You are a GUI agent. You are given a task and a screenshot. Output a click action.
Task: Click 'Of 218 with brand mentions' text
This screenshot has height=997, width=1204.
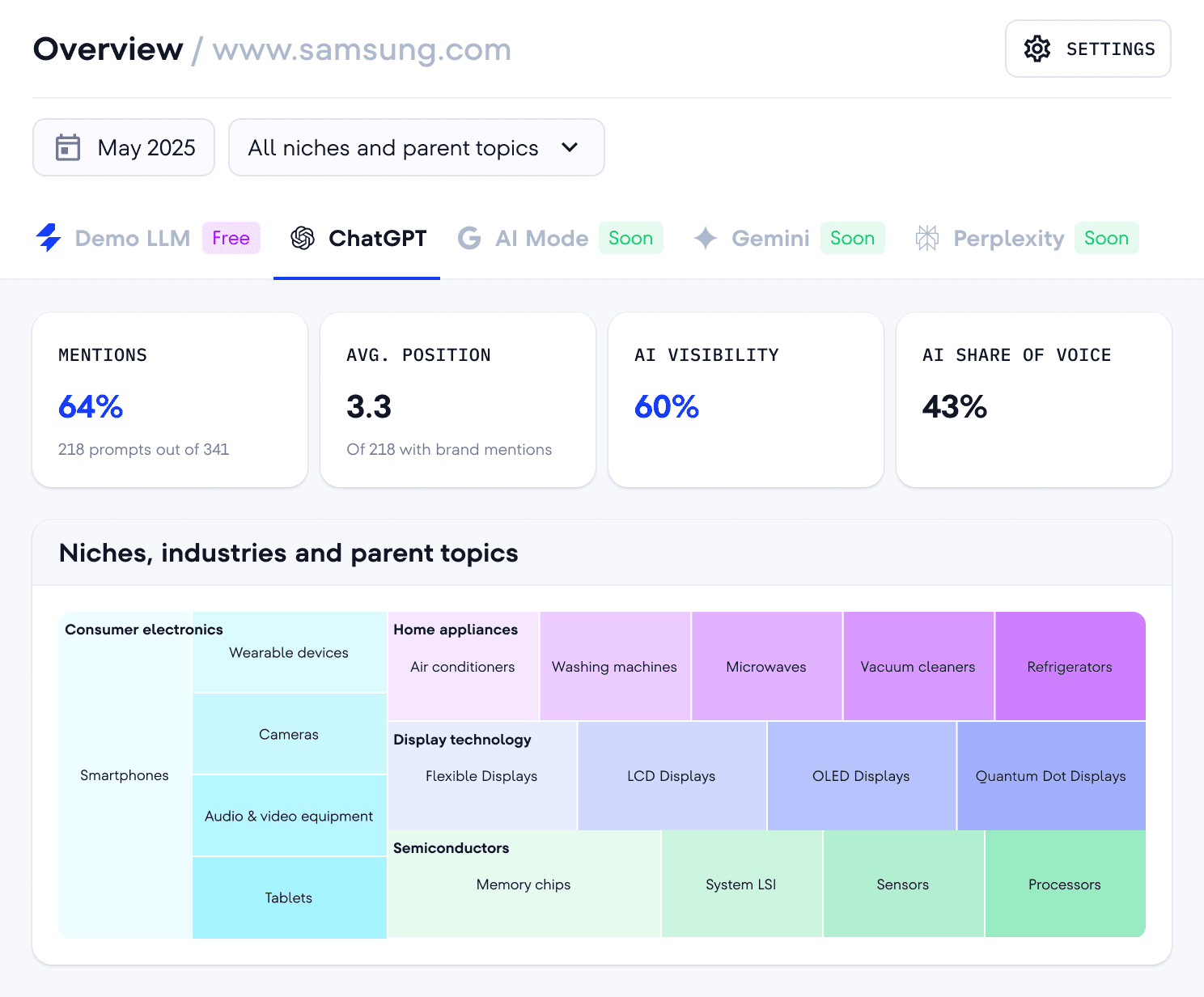click(x=449, y=449)
